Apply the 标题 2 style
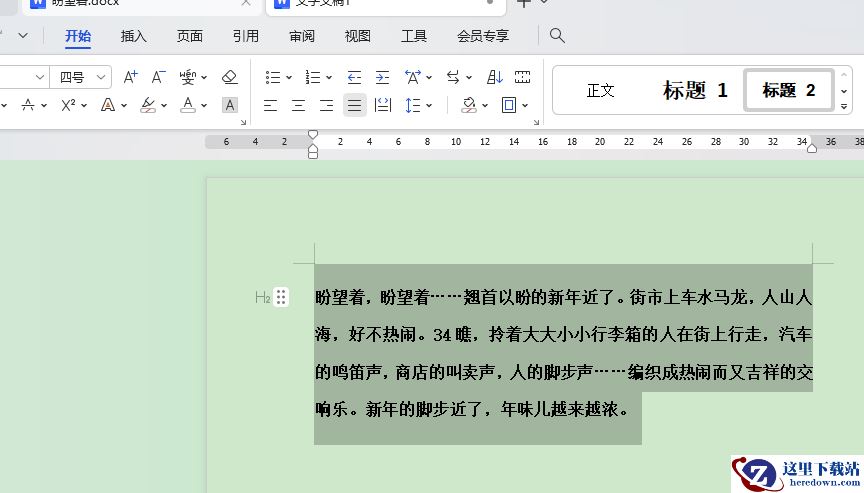Screen dimensions: 864x493 (788, 90)
